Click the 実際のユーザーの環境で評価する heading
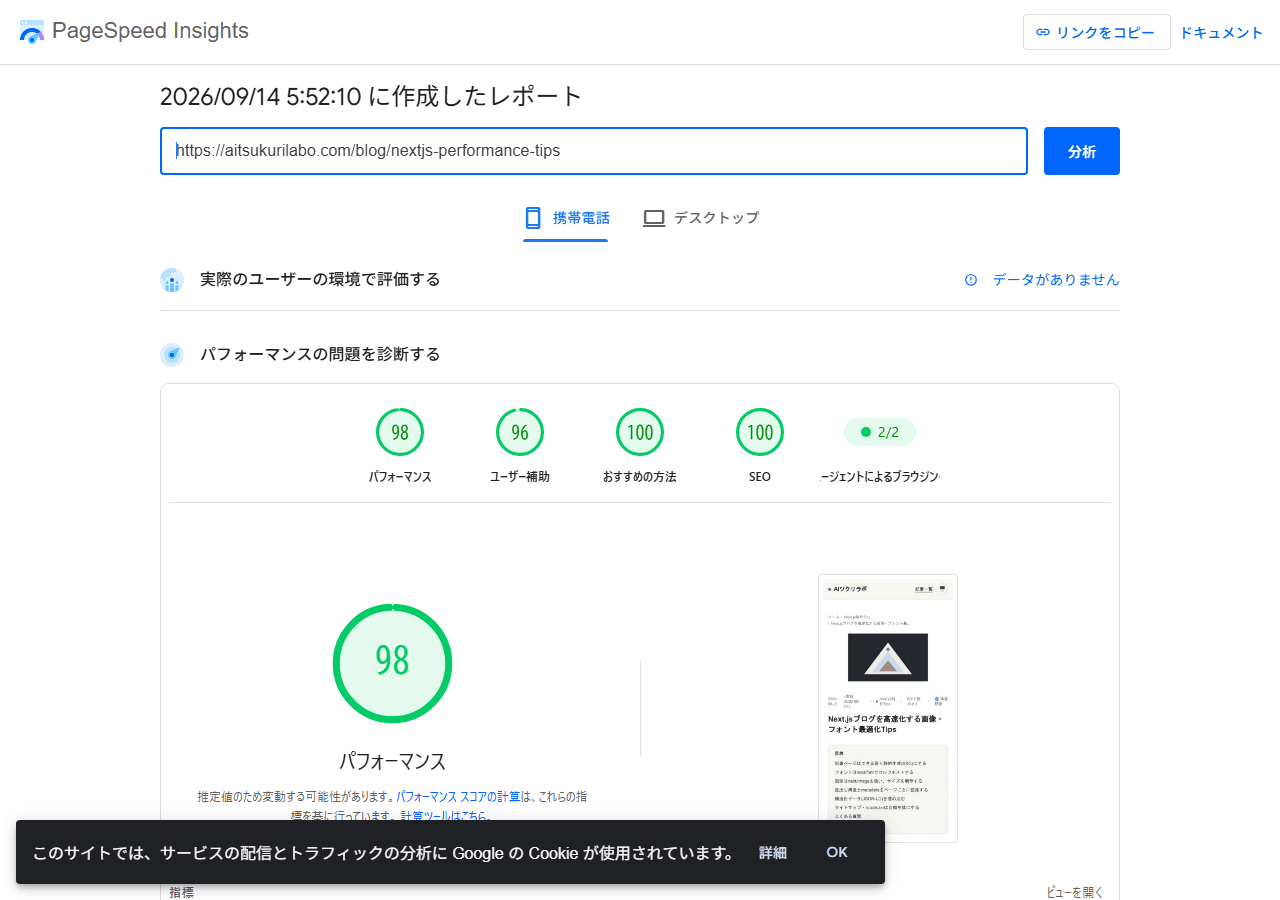 tap(320, 279)
